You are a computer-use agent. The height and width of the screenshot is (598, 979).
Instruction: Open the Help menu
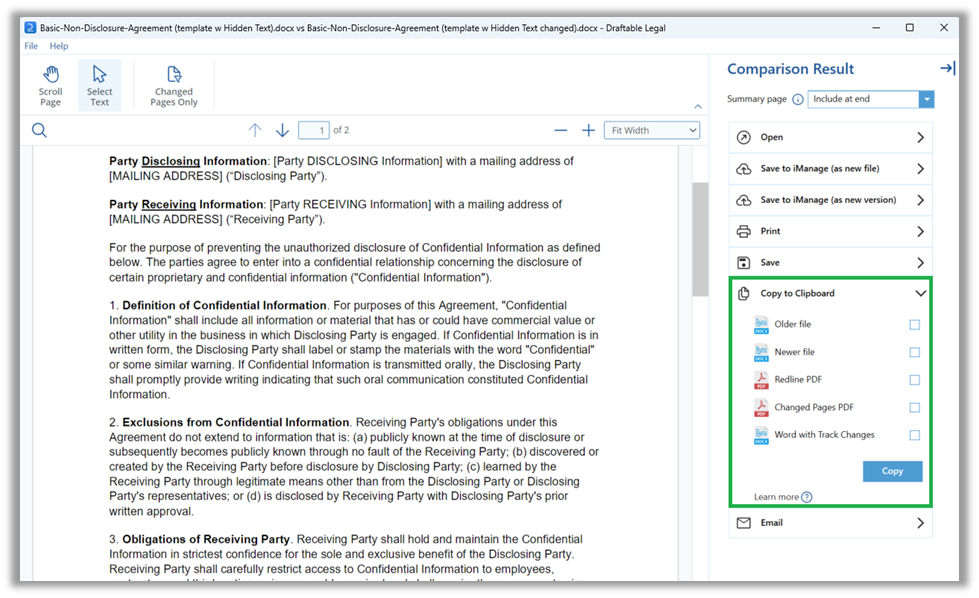(59, 46)
